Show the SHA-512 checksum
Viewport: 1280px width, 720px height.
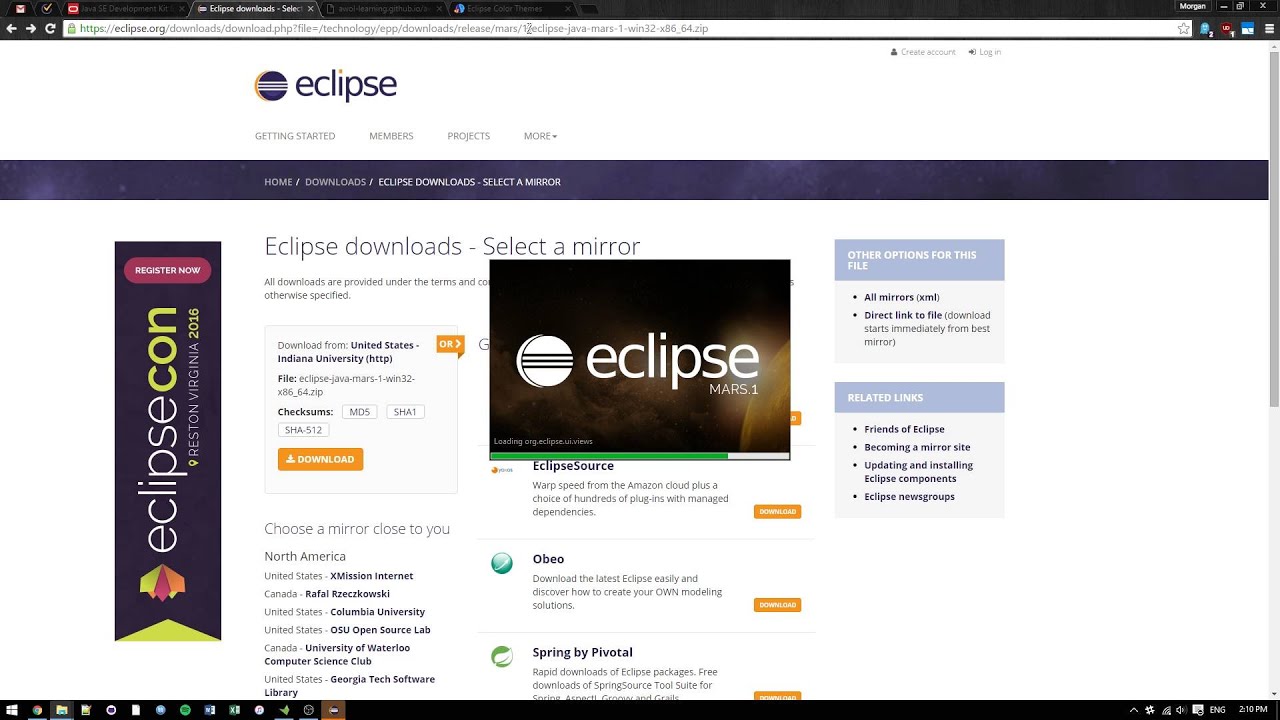click(303, 430)
